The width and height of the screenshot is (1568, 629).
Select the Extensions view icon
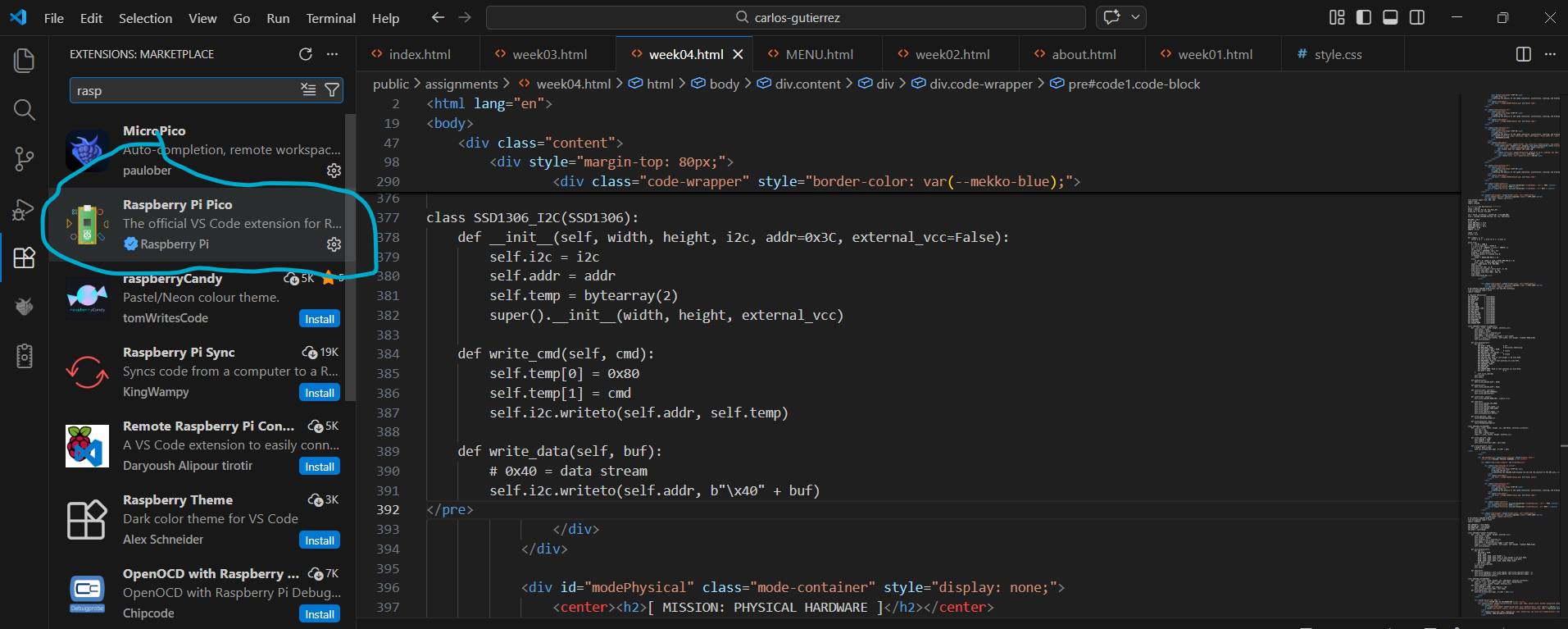[25, 258]
